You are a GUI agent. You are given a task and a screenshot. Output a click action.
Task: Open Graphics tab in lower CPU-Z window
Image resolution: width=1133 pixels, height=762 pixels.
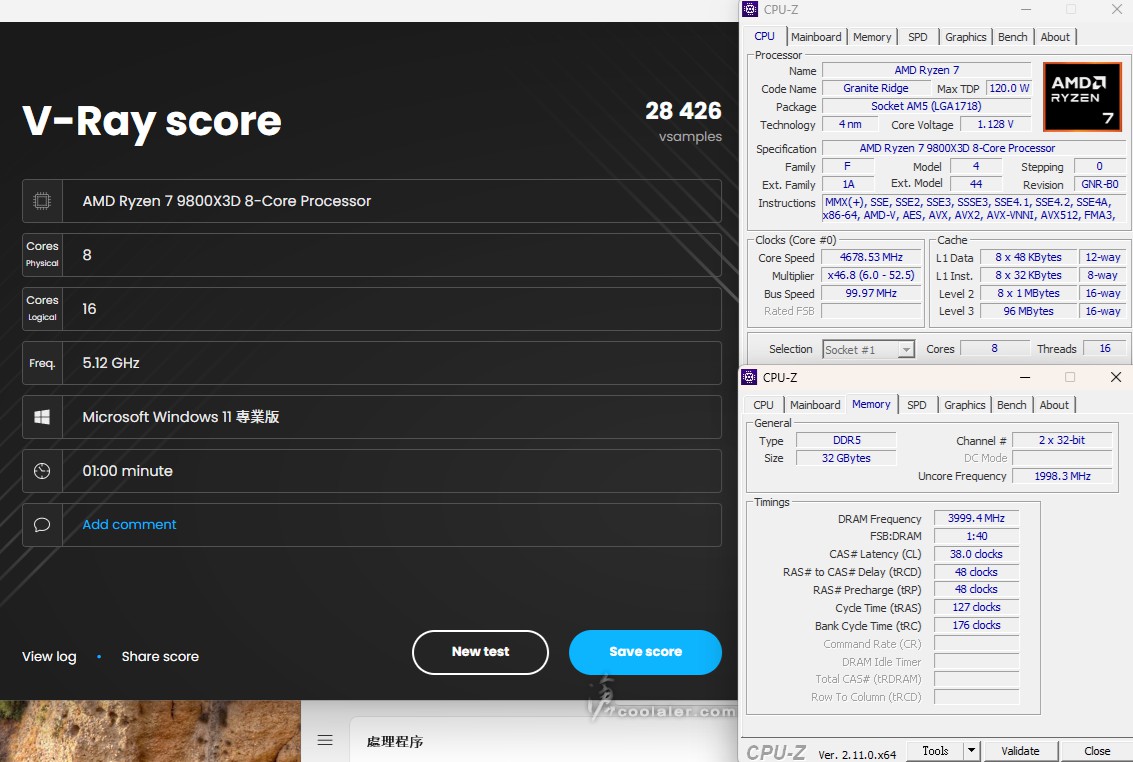pos(964,405)
